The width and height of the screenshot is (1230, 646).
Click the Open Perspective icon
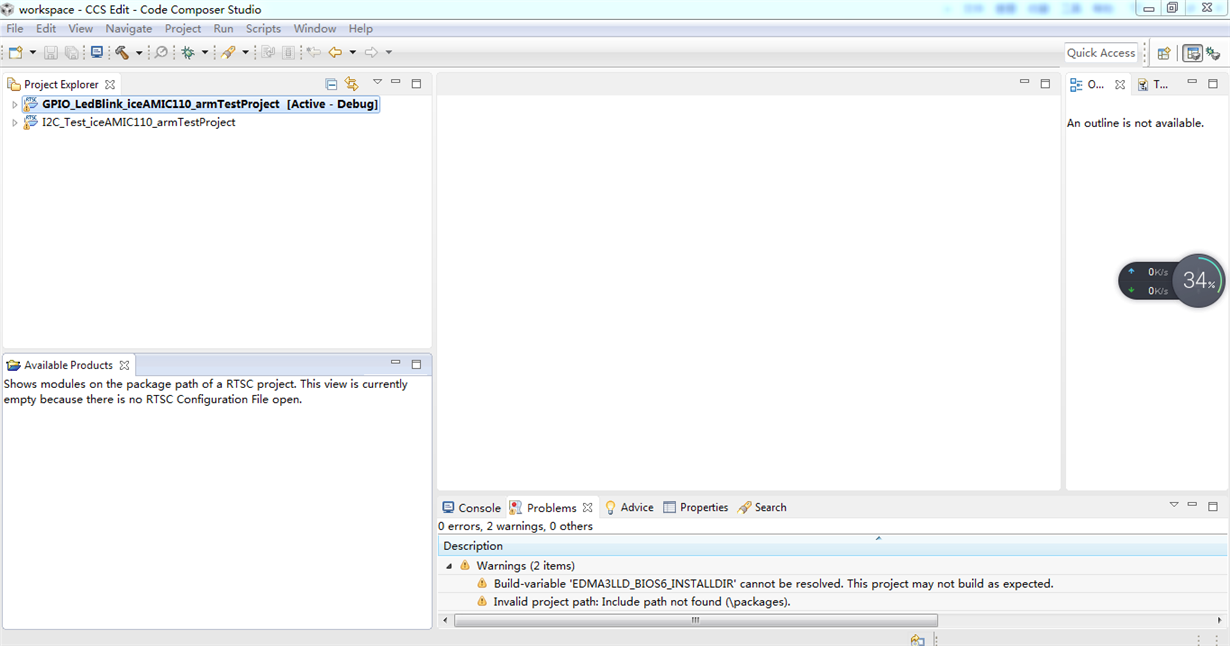tap(1164, 53)
